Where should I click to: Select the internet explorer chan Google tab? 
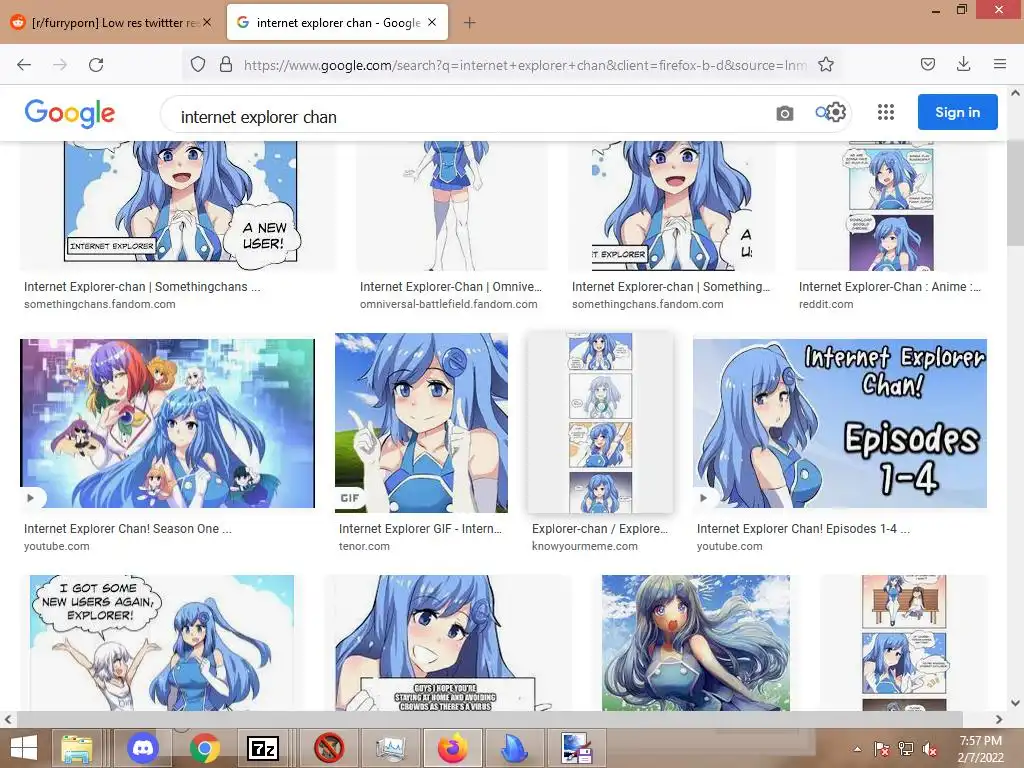click(337, 23)
